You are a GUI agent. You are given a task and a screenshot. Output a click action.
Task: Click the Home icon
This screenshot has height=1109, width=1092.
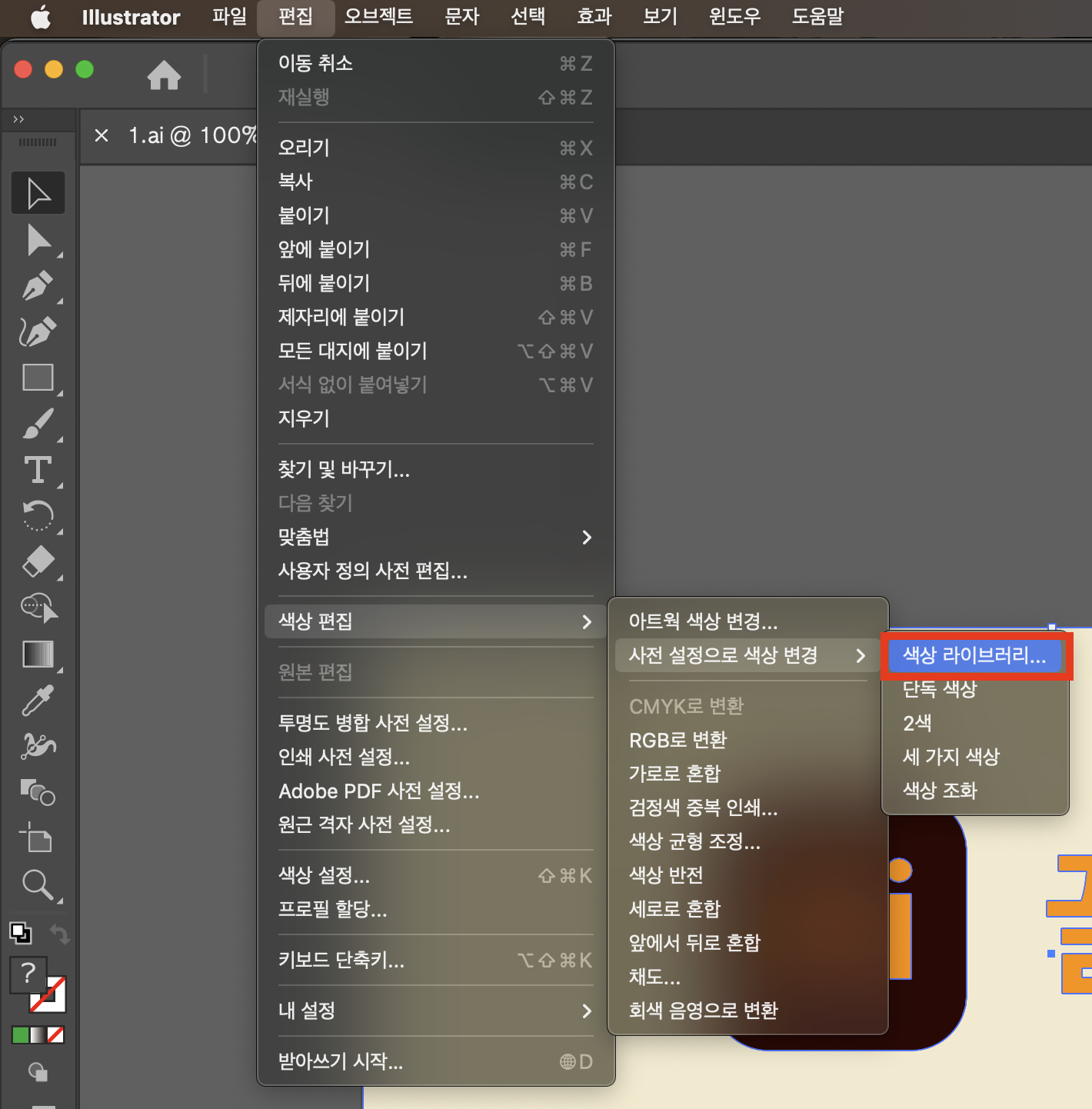point(164,75)
